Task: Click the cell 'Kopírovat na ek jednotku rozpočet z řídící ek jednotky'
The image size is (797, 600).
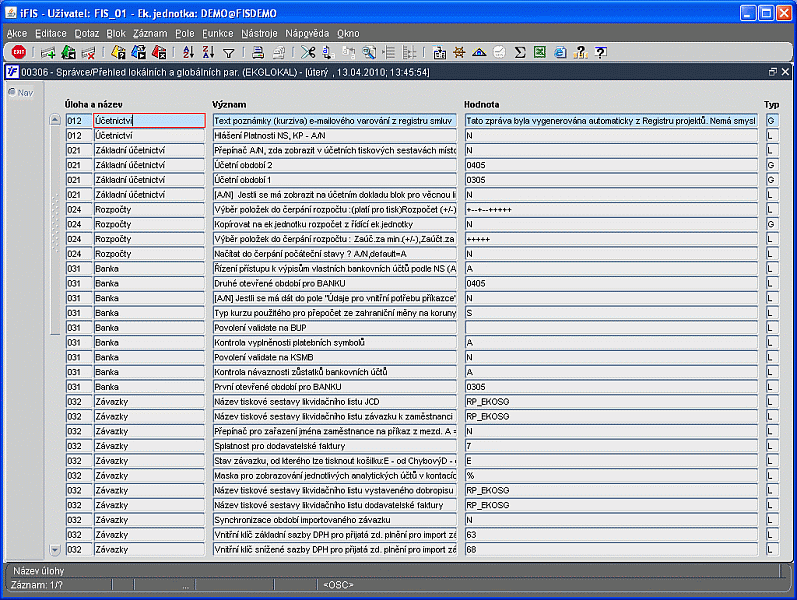Action: [x=334, y=224]
